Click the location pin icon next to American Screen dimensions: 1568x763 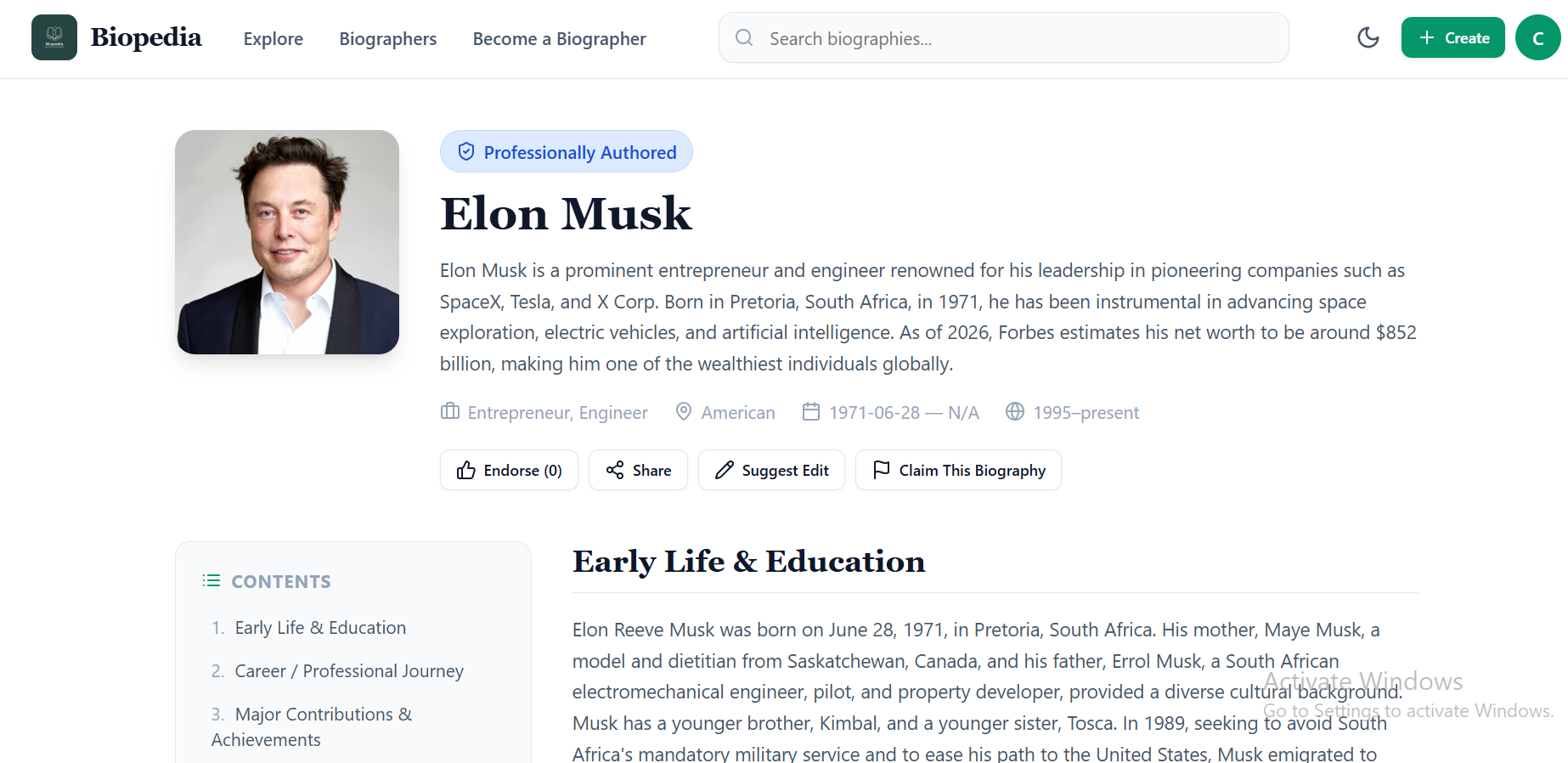(684, 411)
